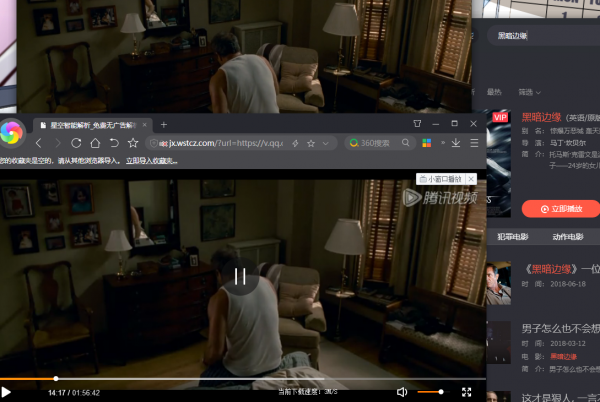The height and width of the screenshot is (402, 600).
Task: Click the volume slider knob
Action: (x=441, y=392)
